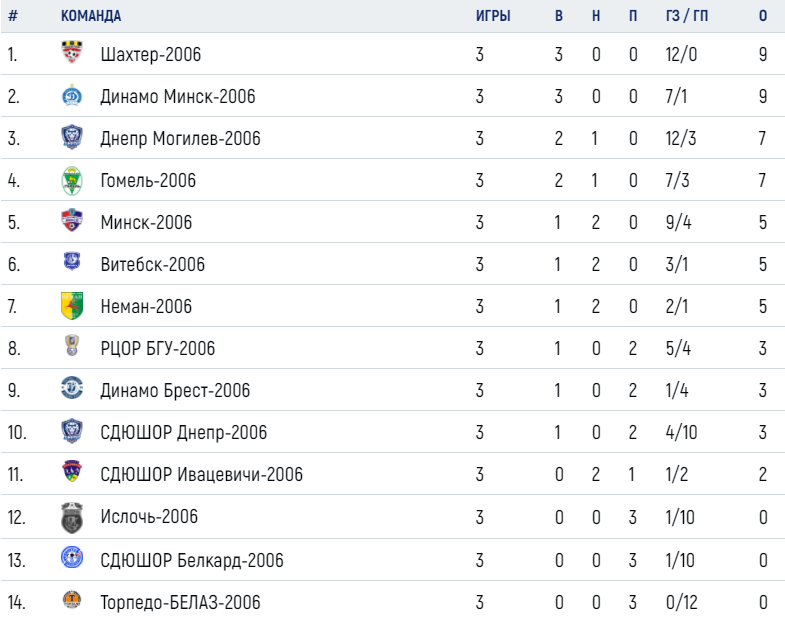Click the КОМАНДА column header
Screen dimensions: 785x617
(91, 16)
